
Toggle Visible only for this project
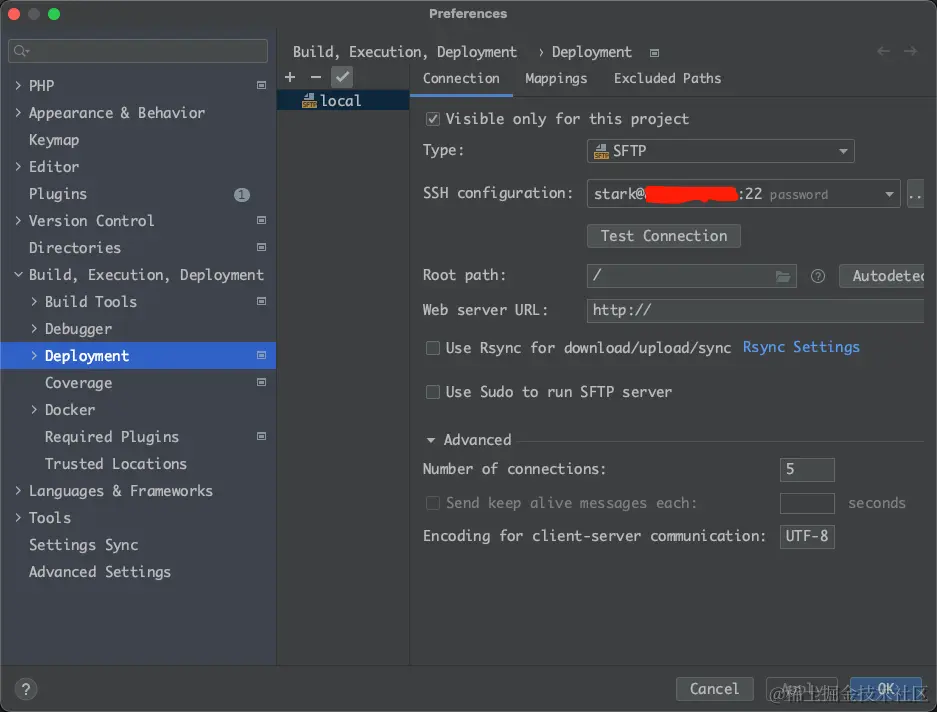[433, 119]
